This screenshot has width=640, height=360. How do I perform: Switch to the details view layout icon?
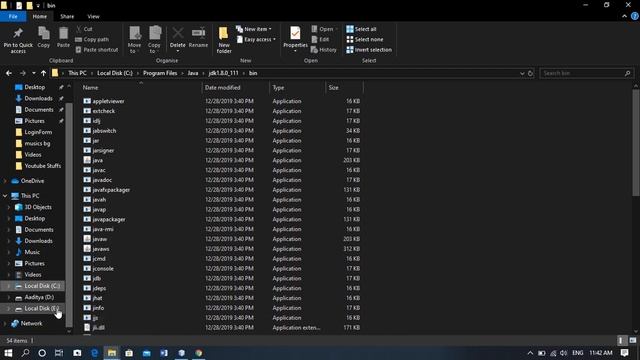tap(621, 340)
